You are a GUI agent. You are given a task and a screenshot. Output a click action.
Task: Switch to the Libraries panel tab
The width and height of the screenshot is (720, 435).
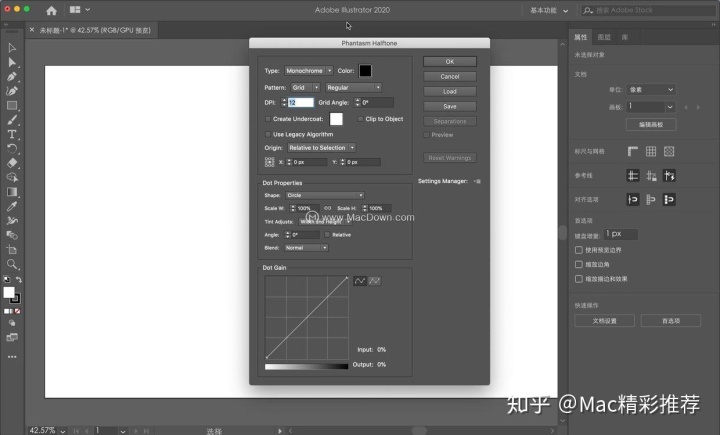click(625, 37)
